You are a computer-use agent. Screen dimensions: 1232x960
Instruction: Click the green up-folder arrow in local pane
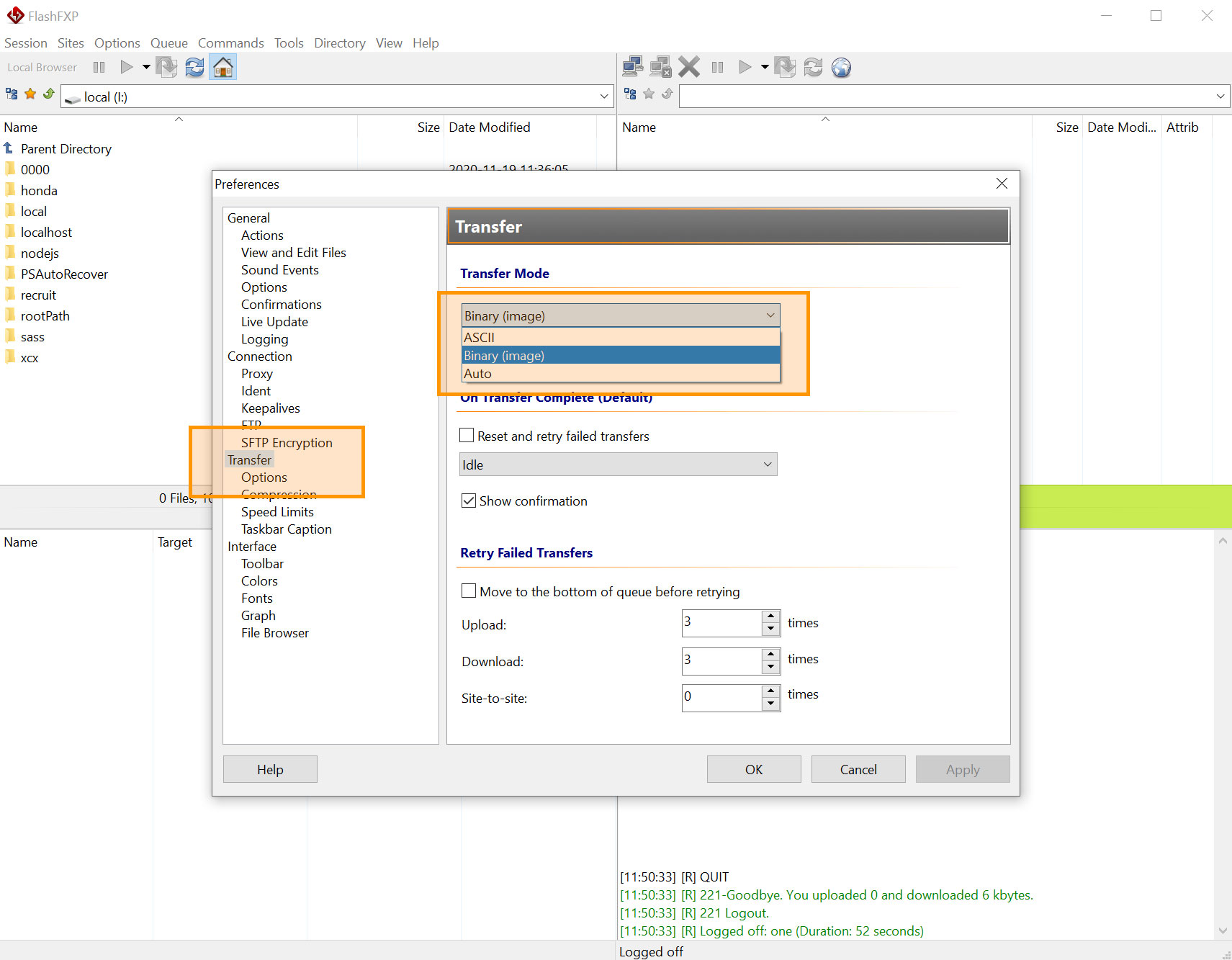[49, 94]
